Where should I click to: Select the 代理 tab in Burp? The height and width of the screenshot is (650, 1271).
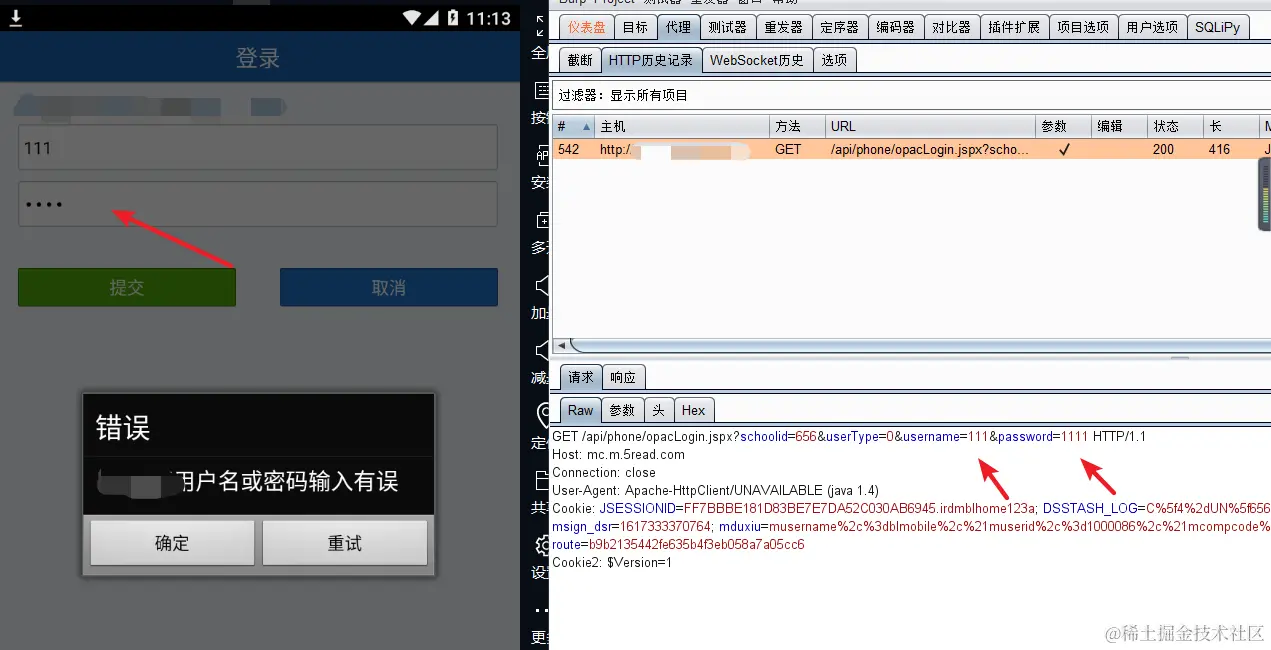click(x=678, y=27)
